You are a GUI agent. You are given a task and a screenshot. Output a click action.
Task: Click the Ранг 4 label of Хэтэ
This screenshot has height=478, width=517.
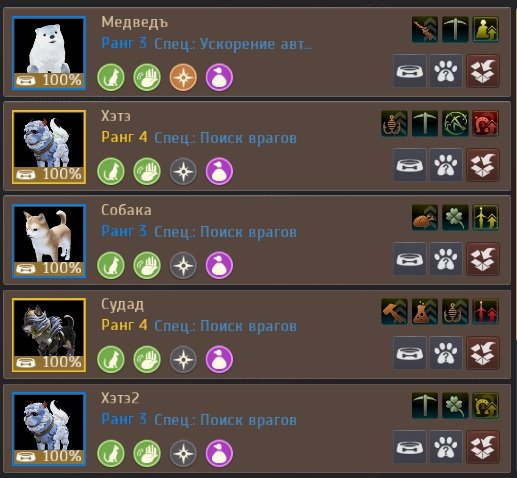point(124,137)
